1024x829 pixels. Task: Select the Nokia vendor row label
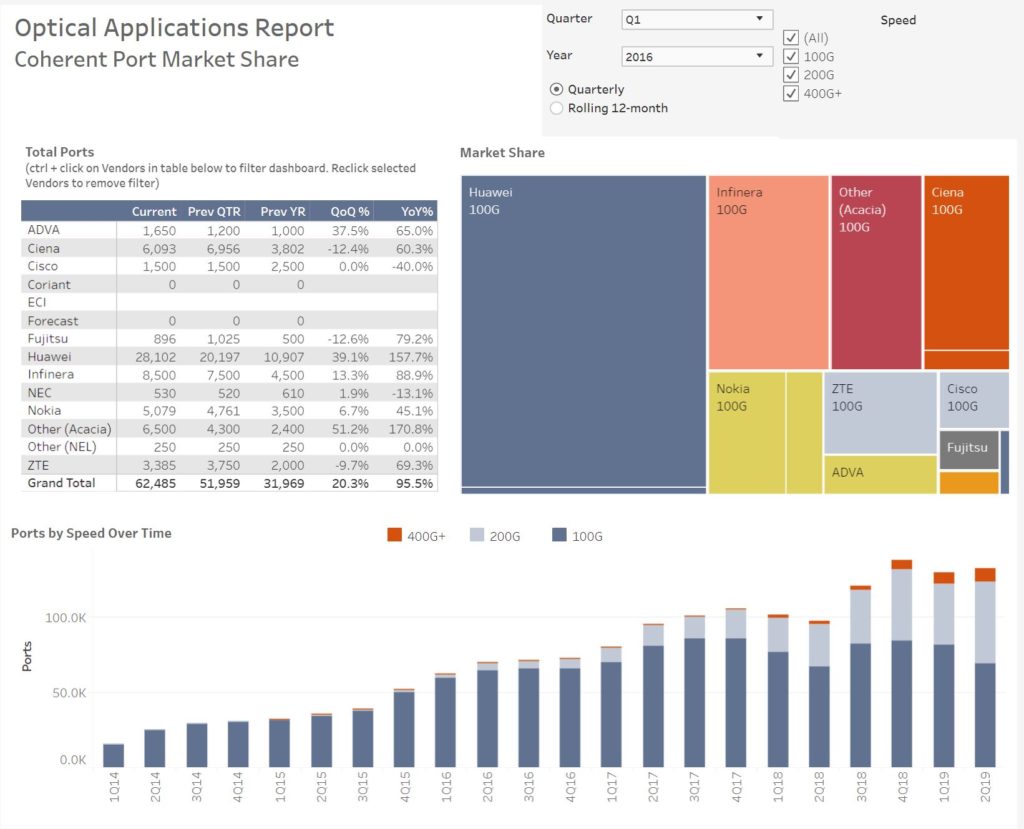(x=44, y=410)
